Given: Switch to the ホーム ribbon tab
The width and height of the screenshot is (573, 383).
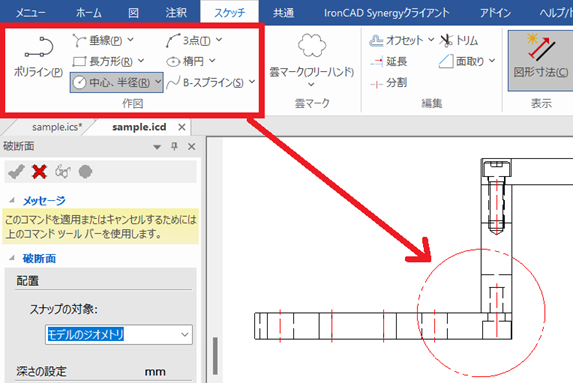Looking at the screenshot, I should (88, 13).
